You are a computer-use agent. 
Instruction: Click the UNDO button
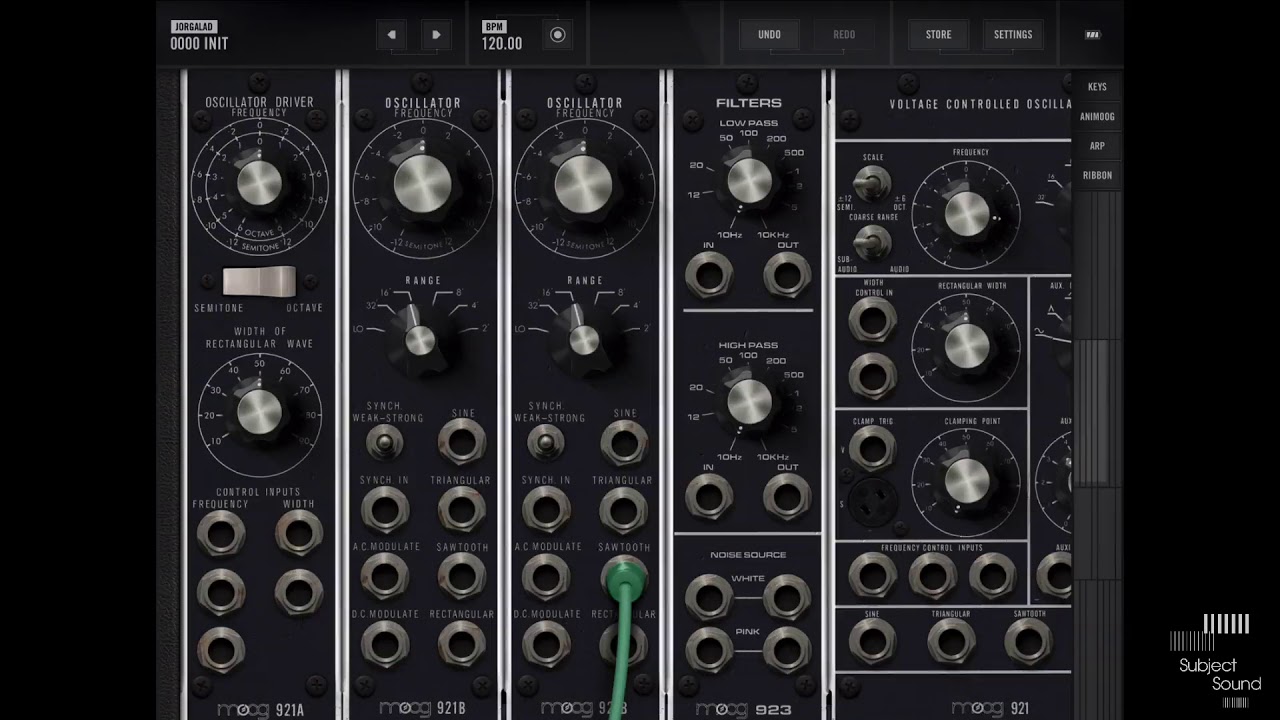point(769,35)
